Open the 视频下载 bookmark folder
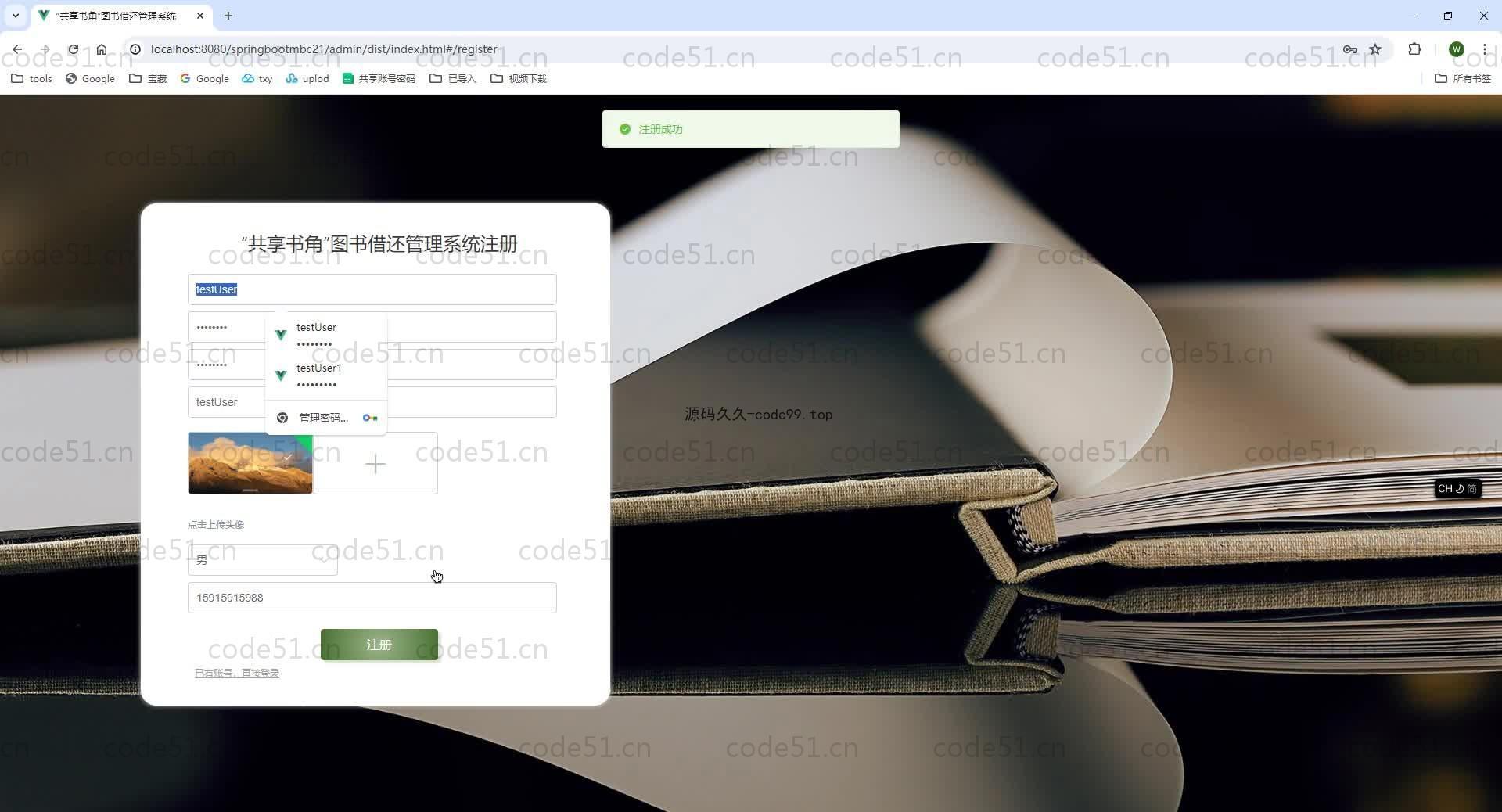 [519, 78]
